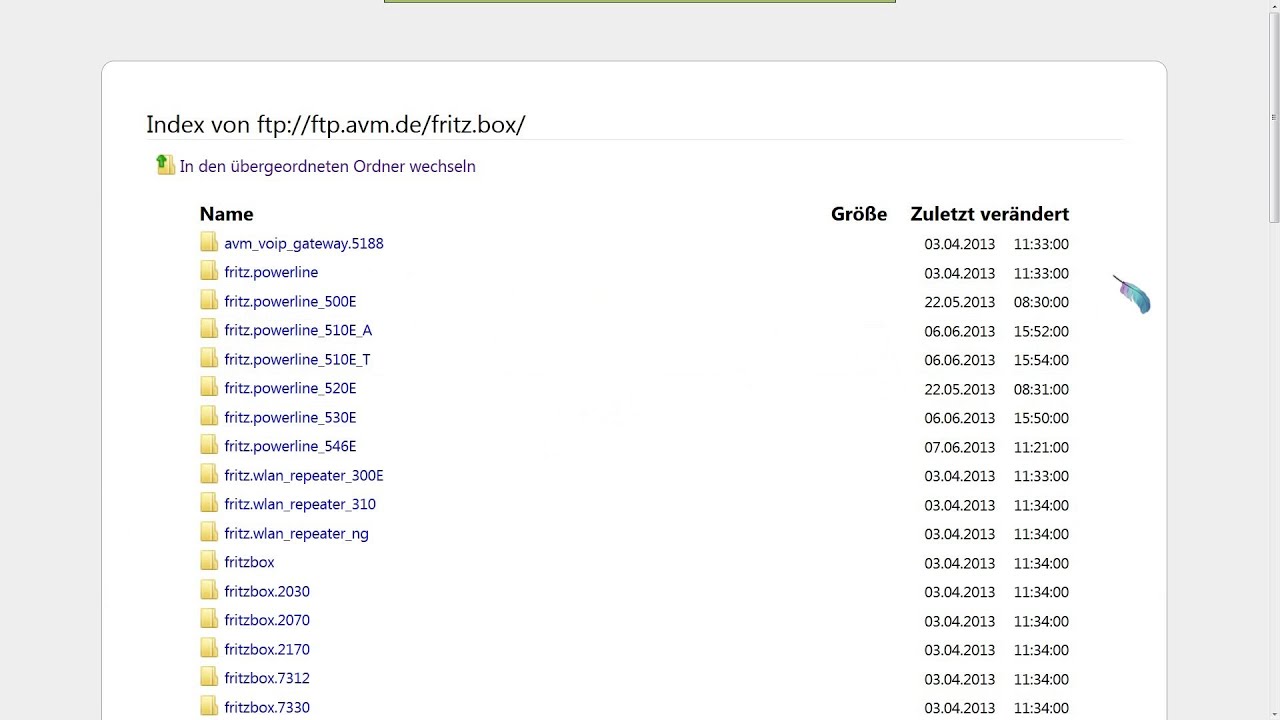This screenshot has width=1280, height=720.
Task: Click folder icon for fritzbox.7312
Action: pyautogui.click(x=209, y=677)
